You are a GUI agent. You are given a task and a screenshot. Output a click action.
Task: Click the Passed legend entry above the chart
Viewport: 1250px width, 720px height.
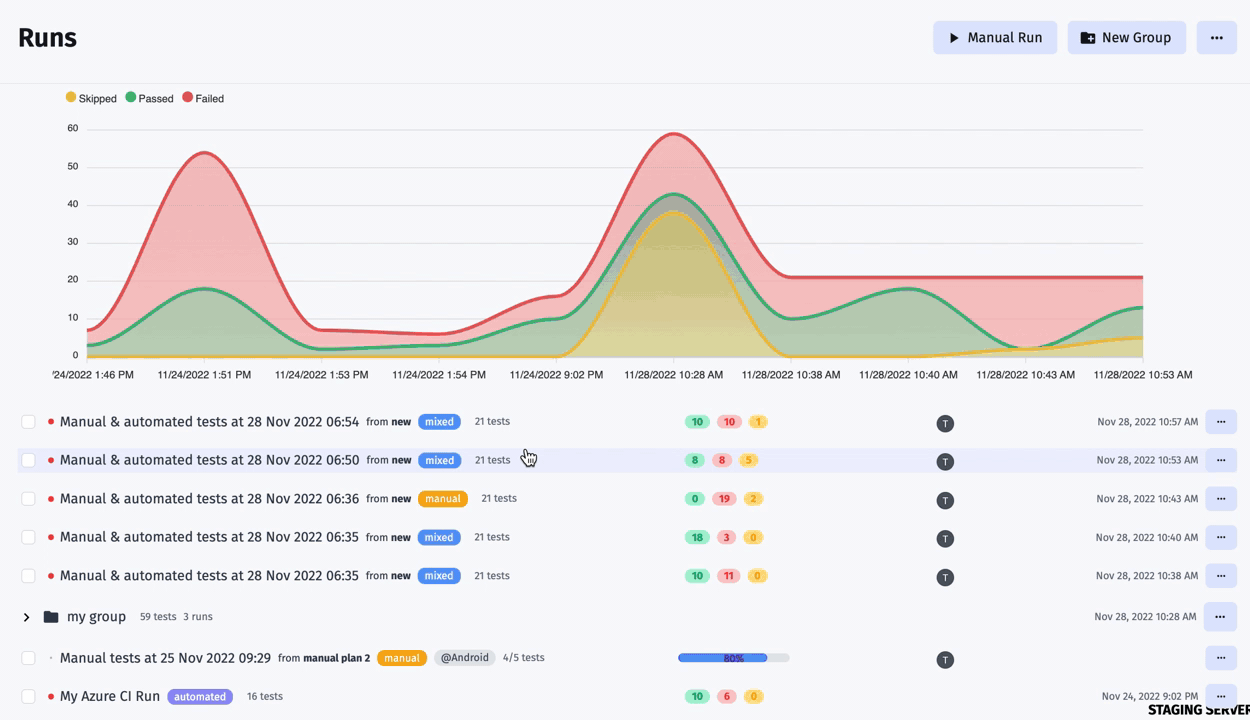[x=150, y=98]
